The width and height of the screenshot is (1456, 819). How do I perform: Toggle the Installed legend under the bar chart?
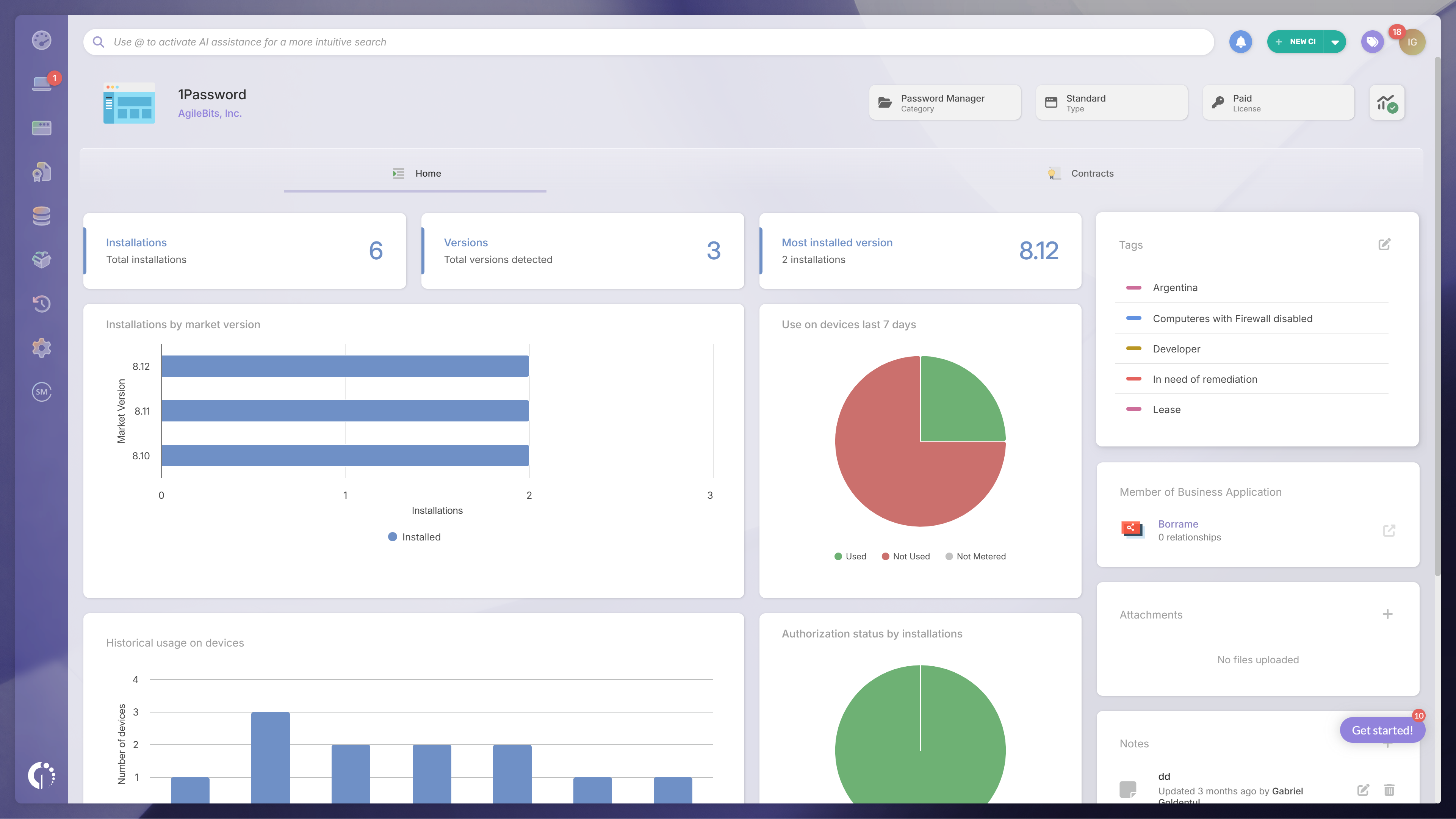pyautogui.click(x=415, y=536)
